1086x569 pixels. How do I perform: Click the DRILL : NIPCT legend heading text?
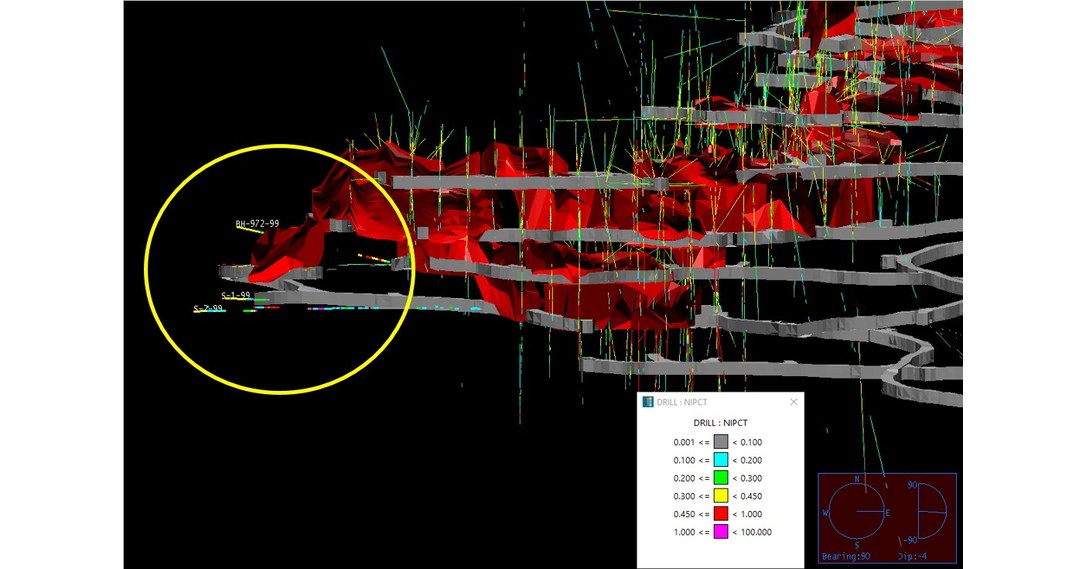[x=720, y=422]
